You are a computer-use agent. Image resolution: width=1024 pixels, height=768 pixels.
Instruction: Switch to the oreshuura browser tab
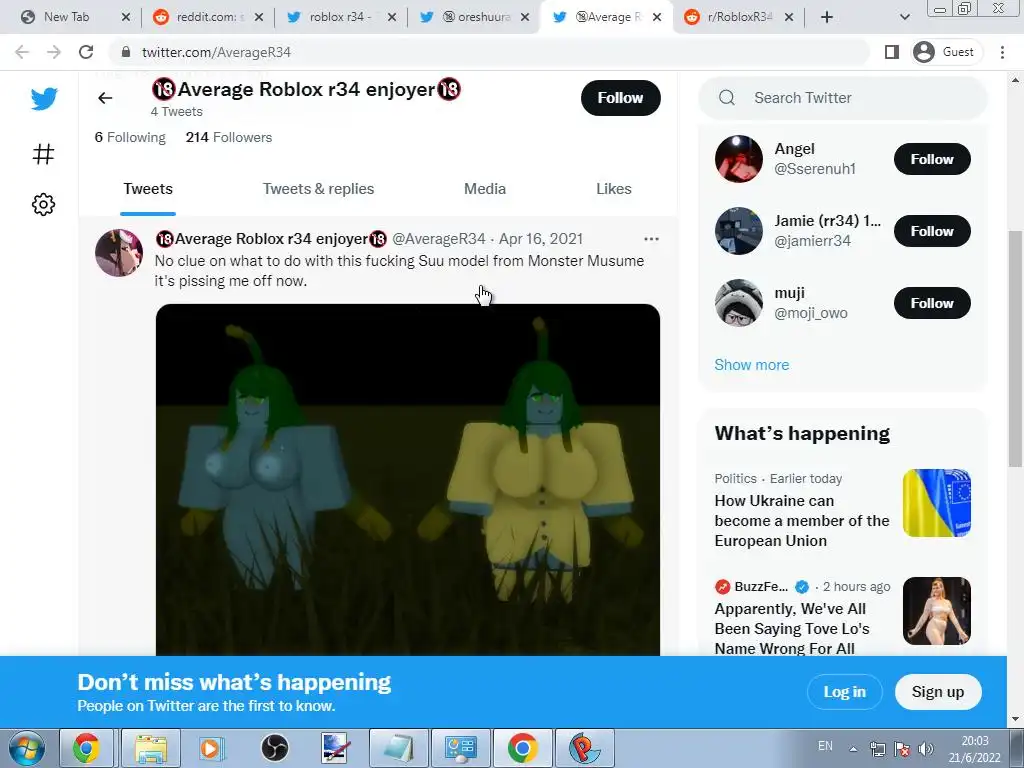(473, 17)
